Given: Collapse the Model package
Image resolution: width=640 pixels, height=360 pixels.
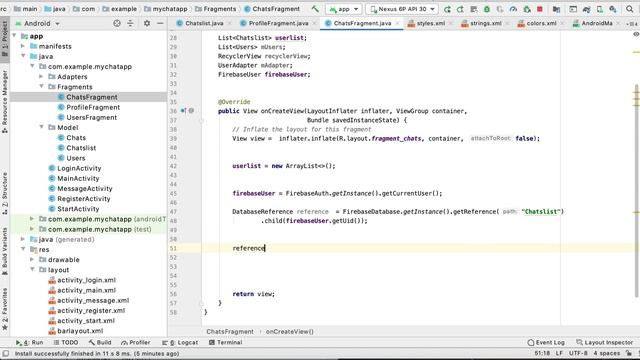Looking at the screenshot, I should coord(41,127).
